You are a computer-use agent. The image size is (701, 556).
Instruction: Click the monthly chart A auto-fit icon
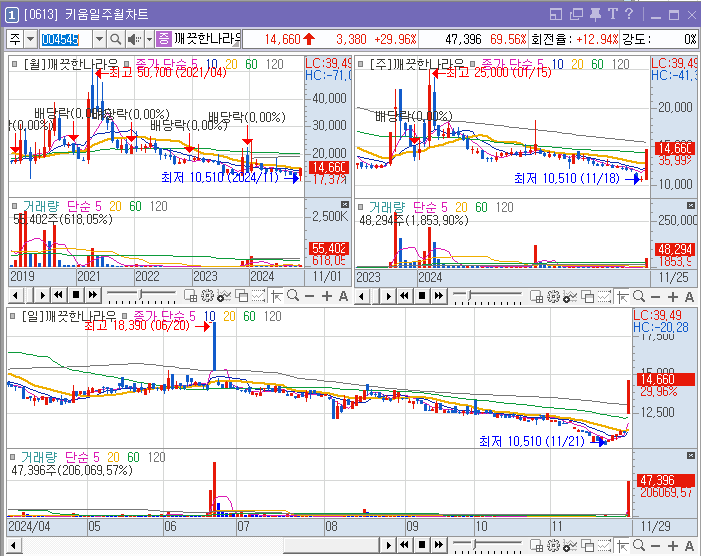point(343,296)
